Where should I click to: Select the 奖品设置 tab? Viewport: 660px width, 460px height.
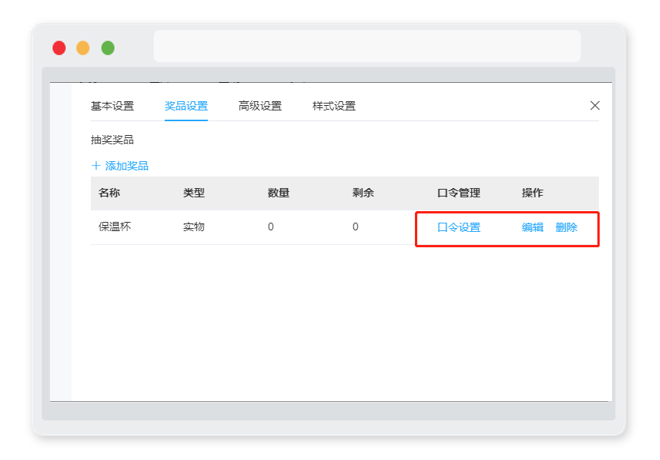(x=186, y=106)
